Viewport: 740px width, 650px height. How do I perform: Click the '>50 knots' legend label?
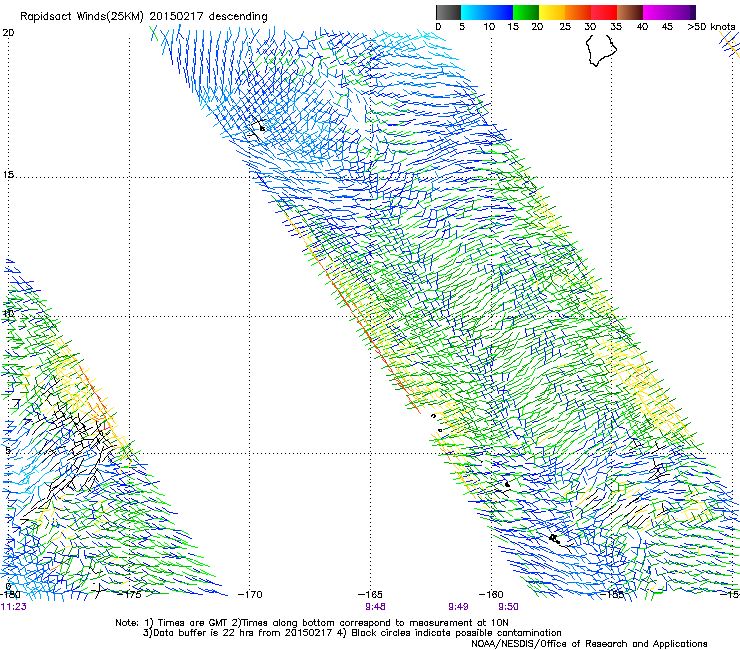pyautogui.click(x=711, y=27)
